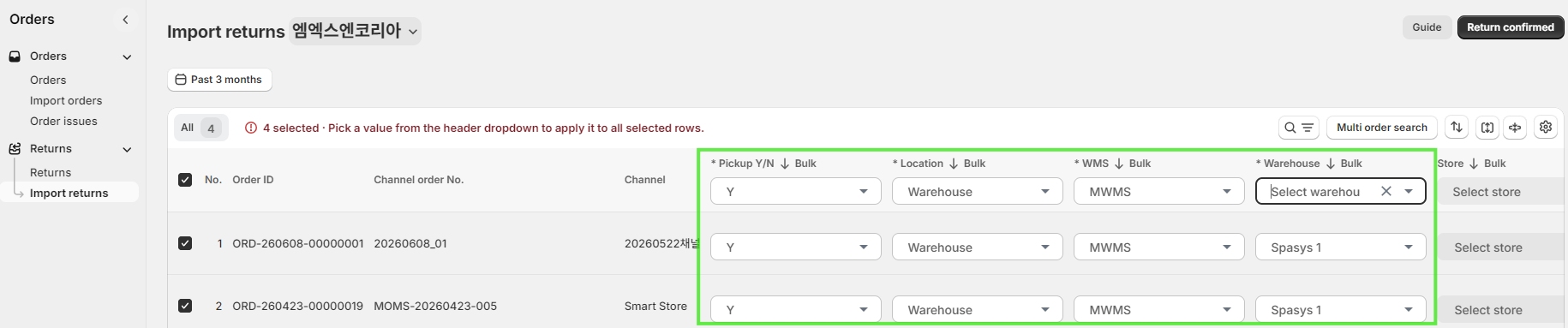Select Import returns in sidebar
This screenshot has width=1568, height=328.
coord(69,194)
